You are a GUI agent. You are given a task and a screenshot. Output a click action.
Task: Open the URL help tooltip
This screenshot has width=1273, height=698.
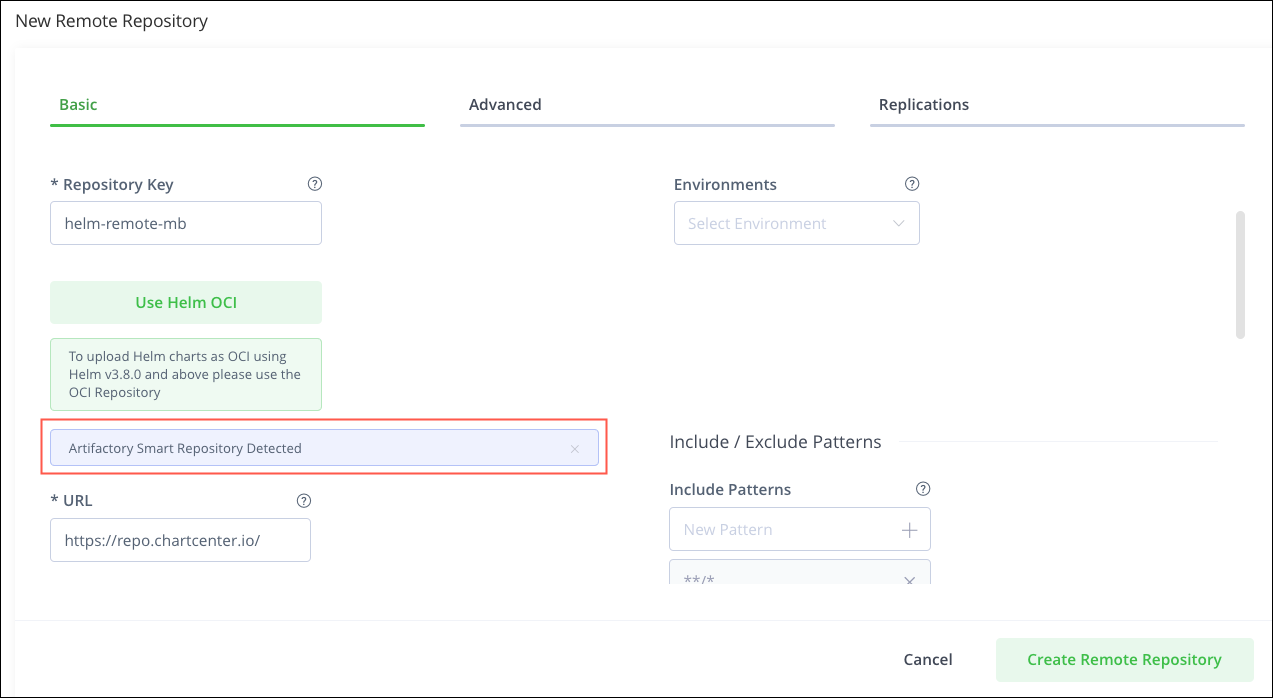point(303,500)
